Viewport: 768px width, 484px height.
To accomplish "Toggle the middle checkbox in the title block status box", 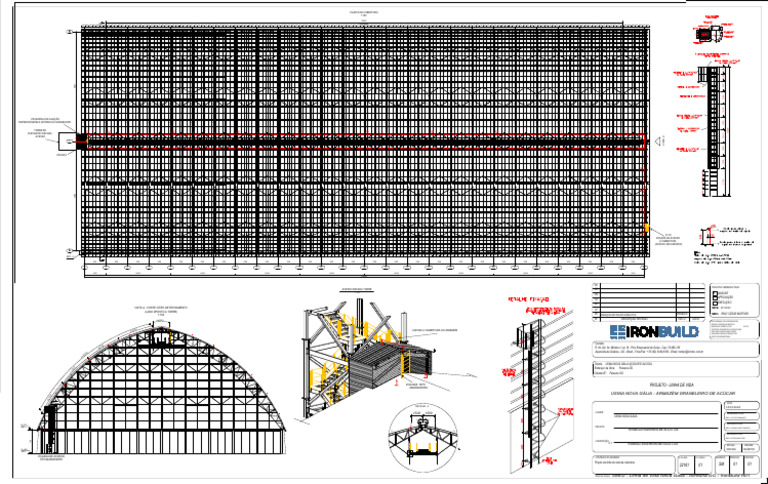I will pos(715,297).
